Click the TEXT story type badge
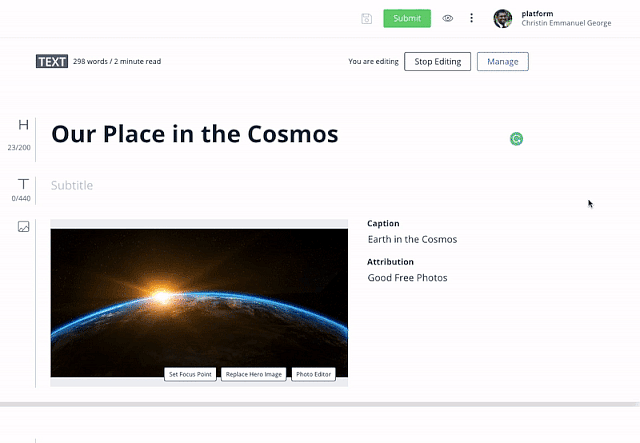640x443 pixels. (52, 61)
